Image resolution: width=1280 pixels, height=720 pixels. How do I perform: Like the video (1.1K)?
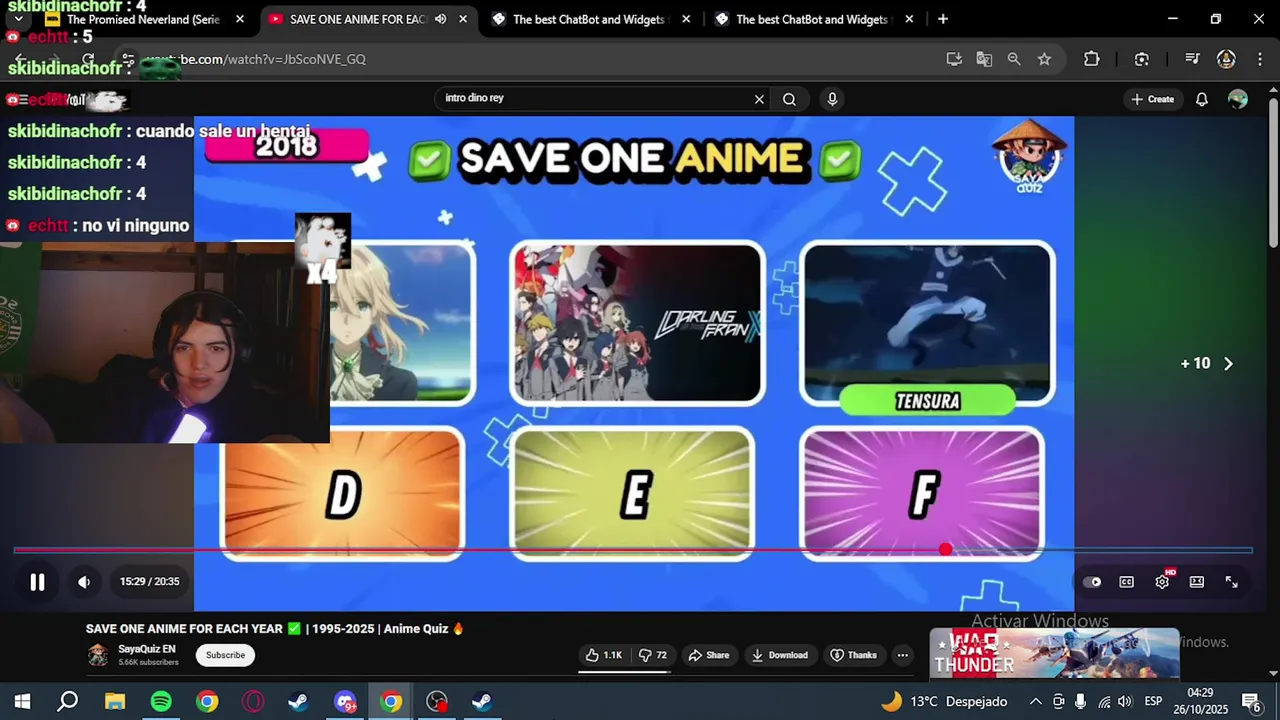point(604,655)
